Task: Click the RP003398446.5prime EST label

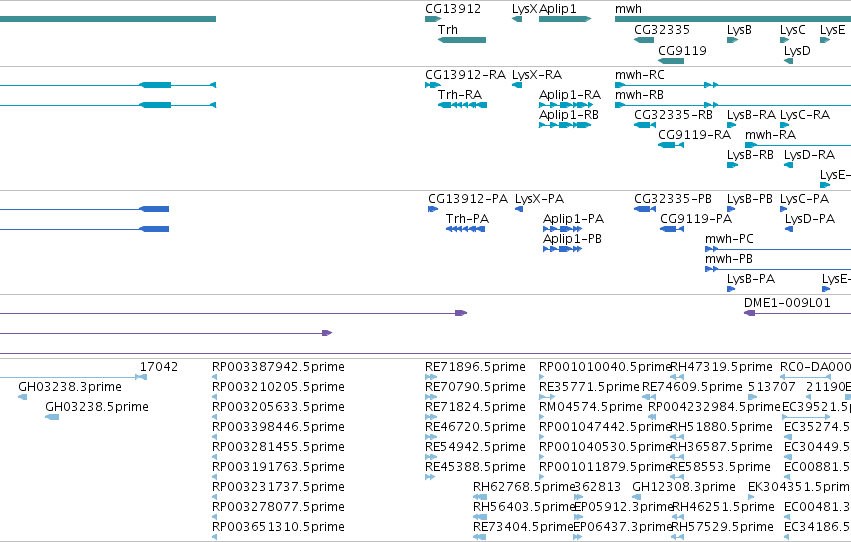Action: coord(278,428)
